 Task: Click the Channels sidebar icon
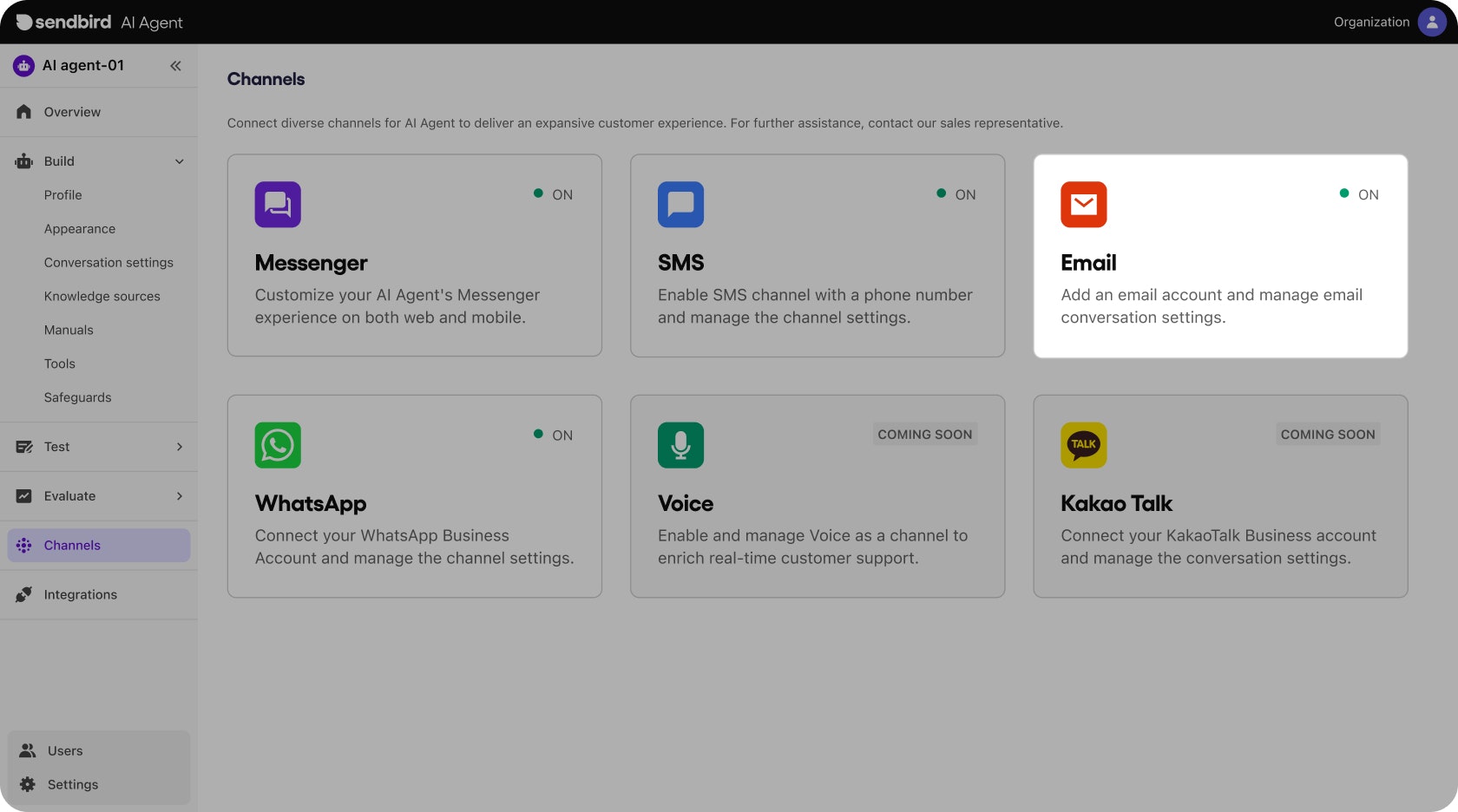23,545
